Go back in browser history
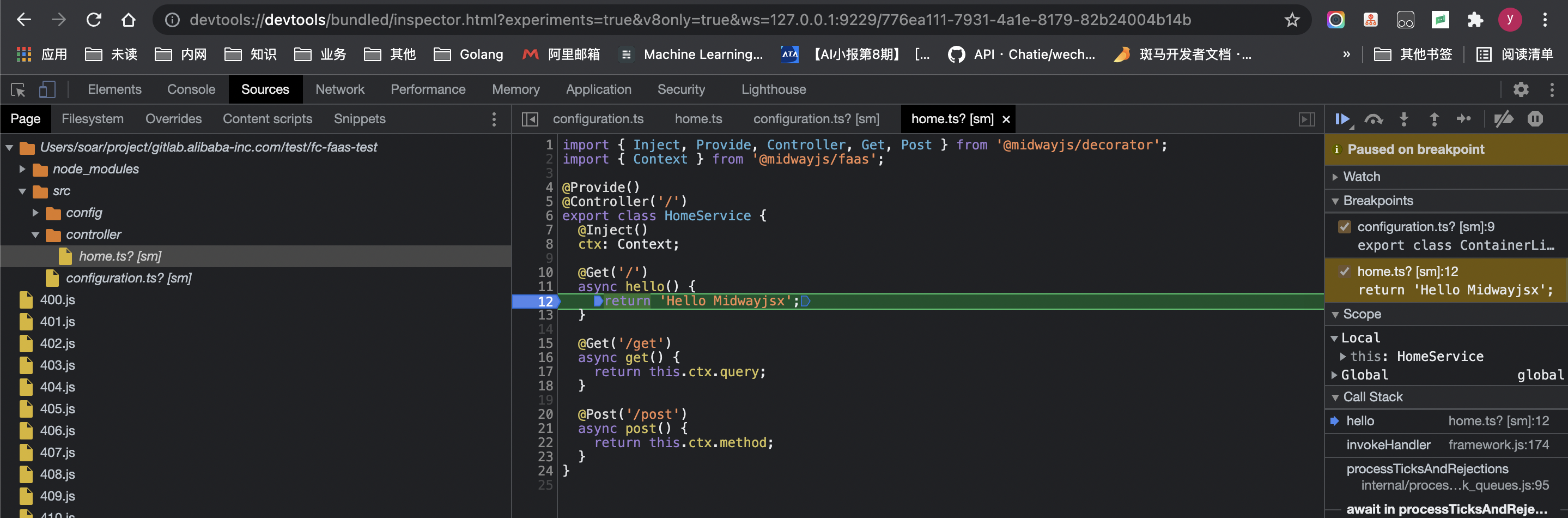Viewport: 1568px width, 518px height. click(x=24, y=20)
